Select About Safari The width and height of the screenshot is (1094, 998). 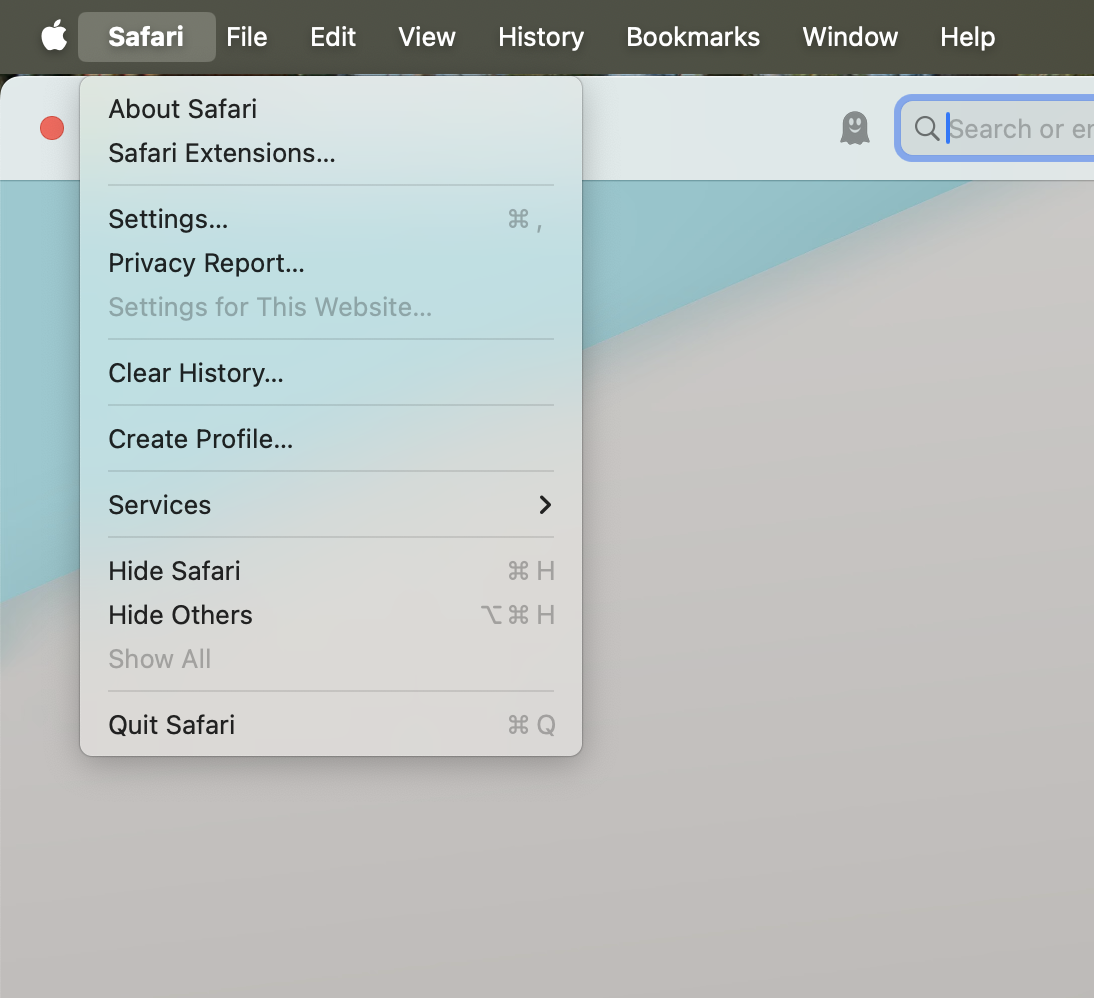[x=182, y=109]
